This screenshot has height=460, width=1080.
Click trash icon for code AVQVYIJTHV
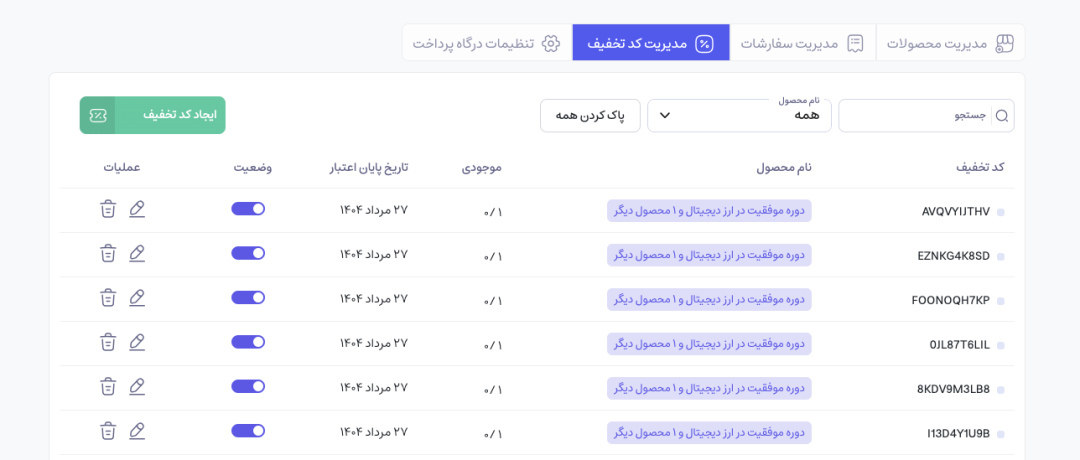coord(108,209)
